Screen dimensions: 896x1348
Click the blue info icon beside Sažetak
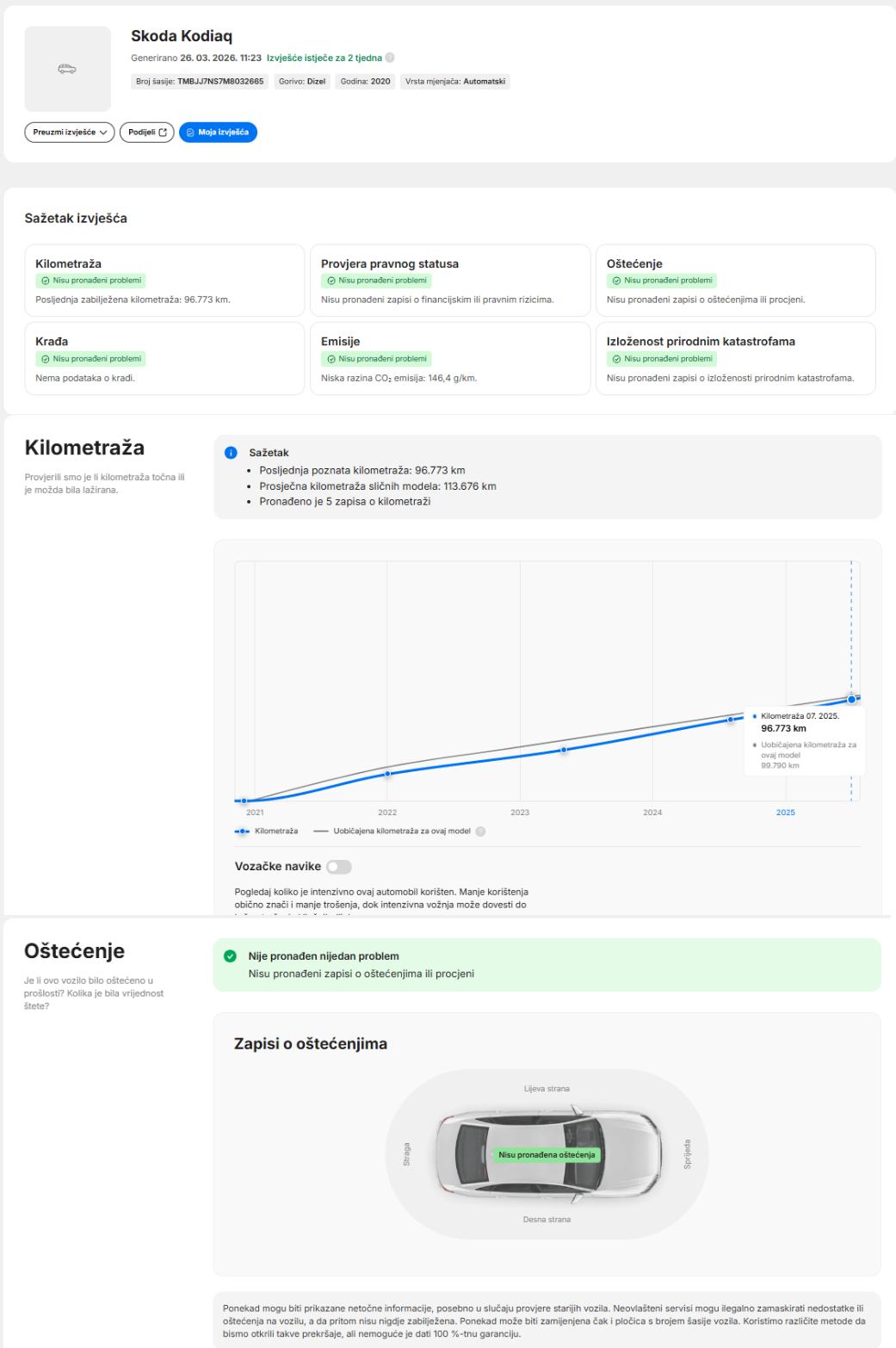[231, 452]
